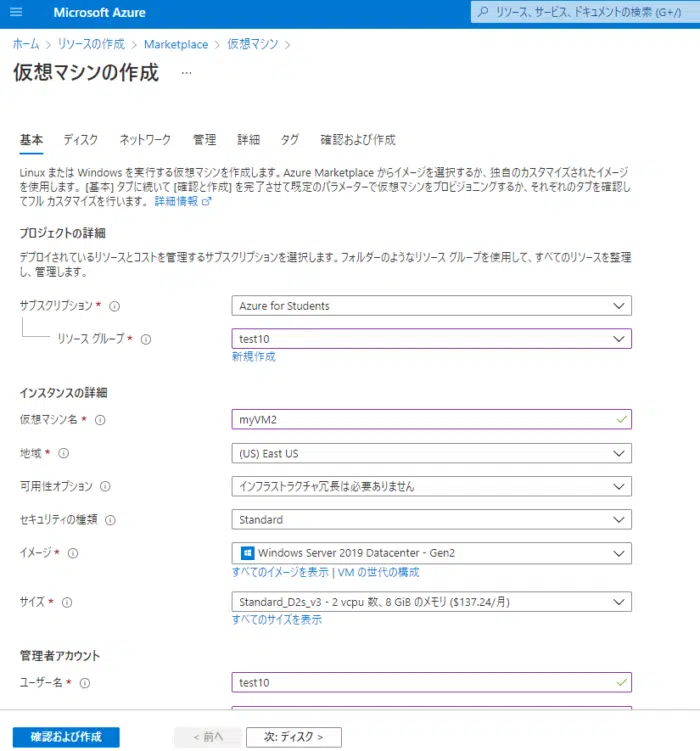Click the 次: ディスク button
The image size is (700, 751).
[293, 737]
